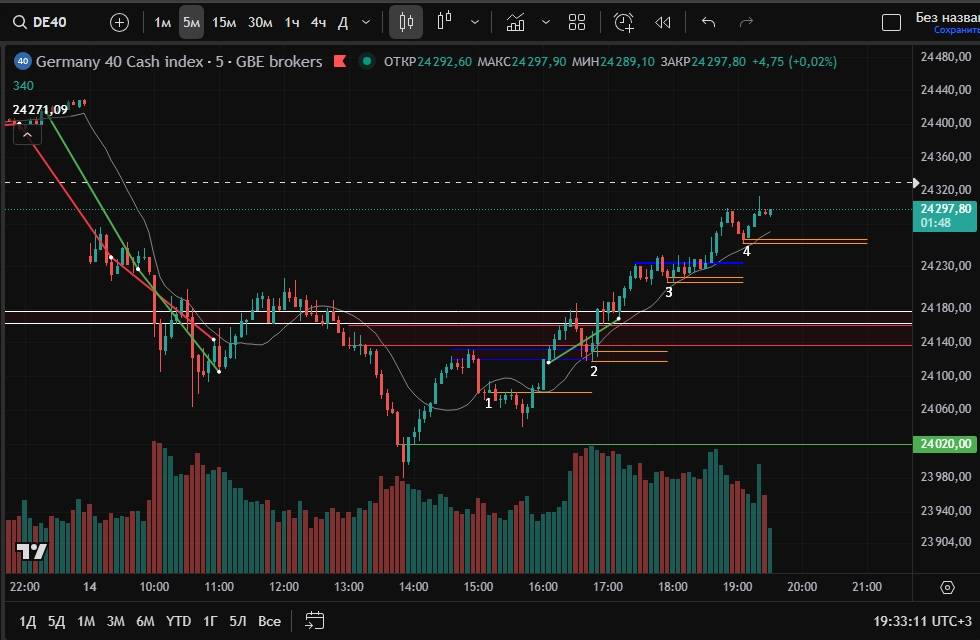Open the go-to-date calendar icon
This screenshot has height=640, width=980.
pos(315,620)
